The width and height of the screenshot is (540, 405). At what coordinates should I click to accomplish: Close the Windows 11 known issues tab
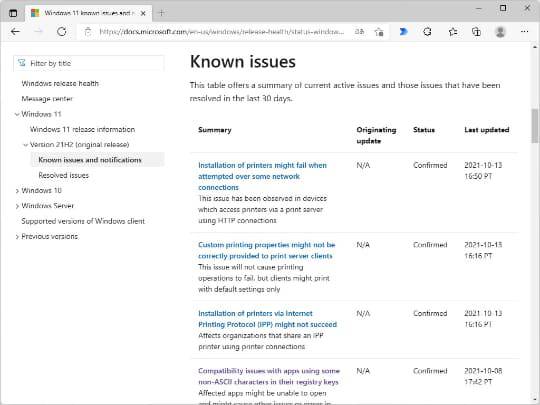143,13
